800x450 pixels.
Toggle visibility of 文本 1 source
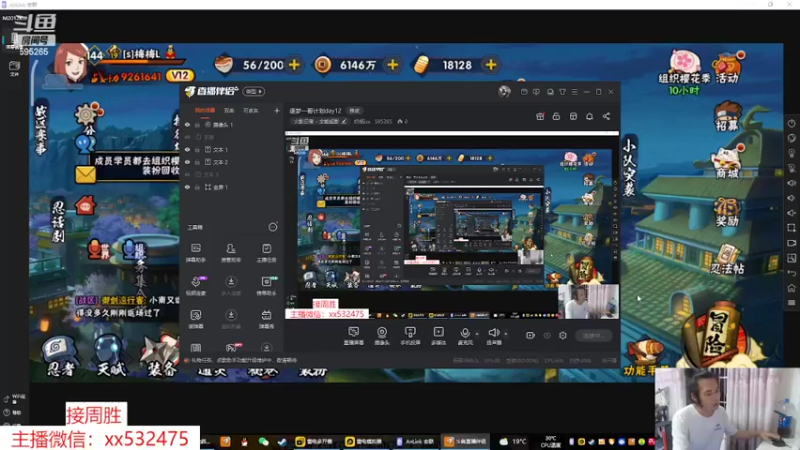click(x=187, y=149)
